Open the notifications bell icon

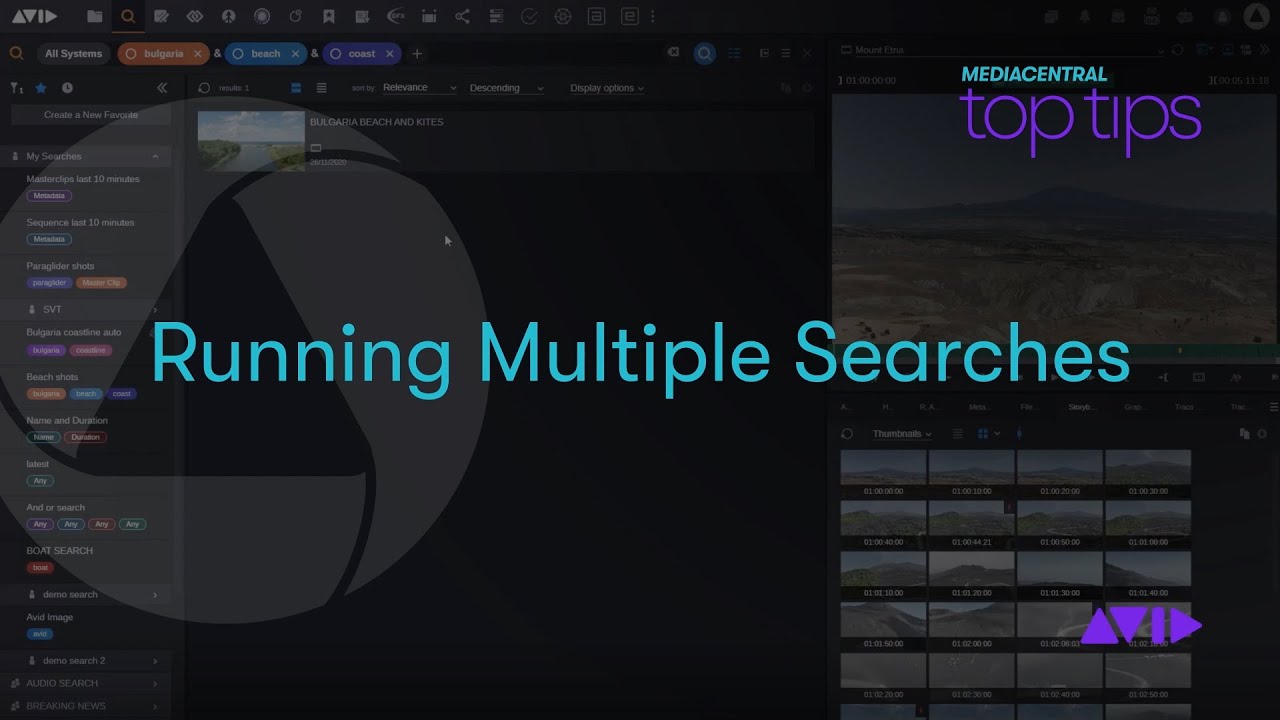pyautogui.click(x=1085, y=17)
